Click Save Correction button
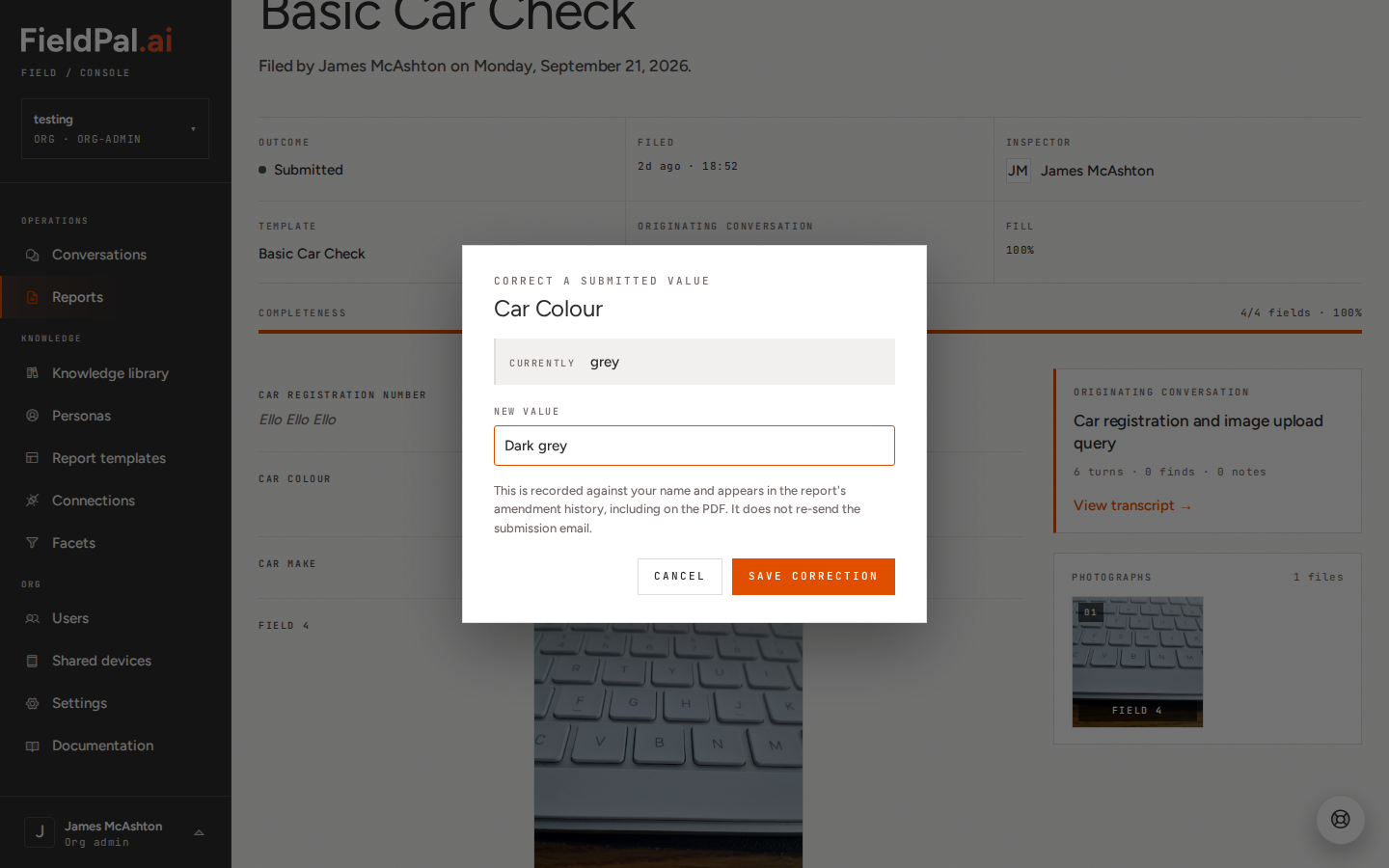The height and width of the screenshot is (868, 1389). [813, 577]
